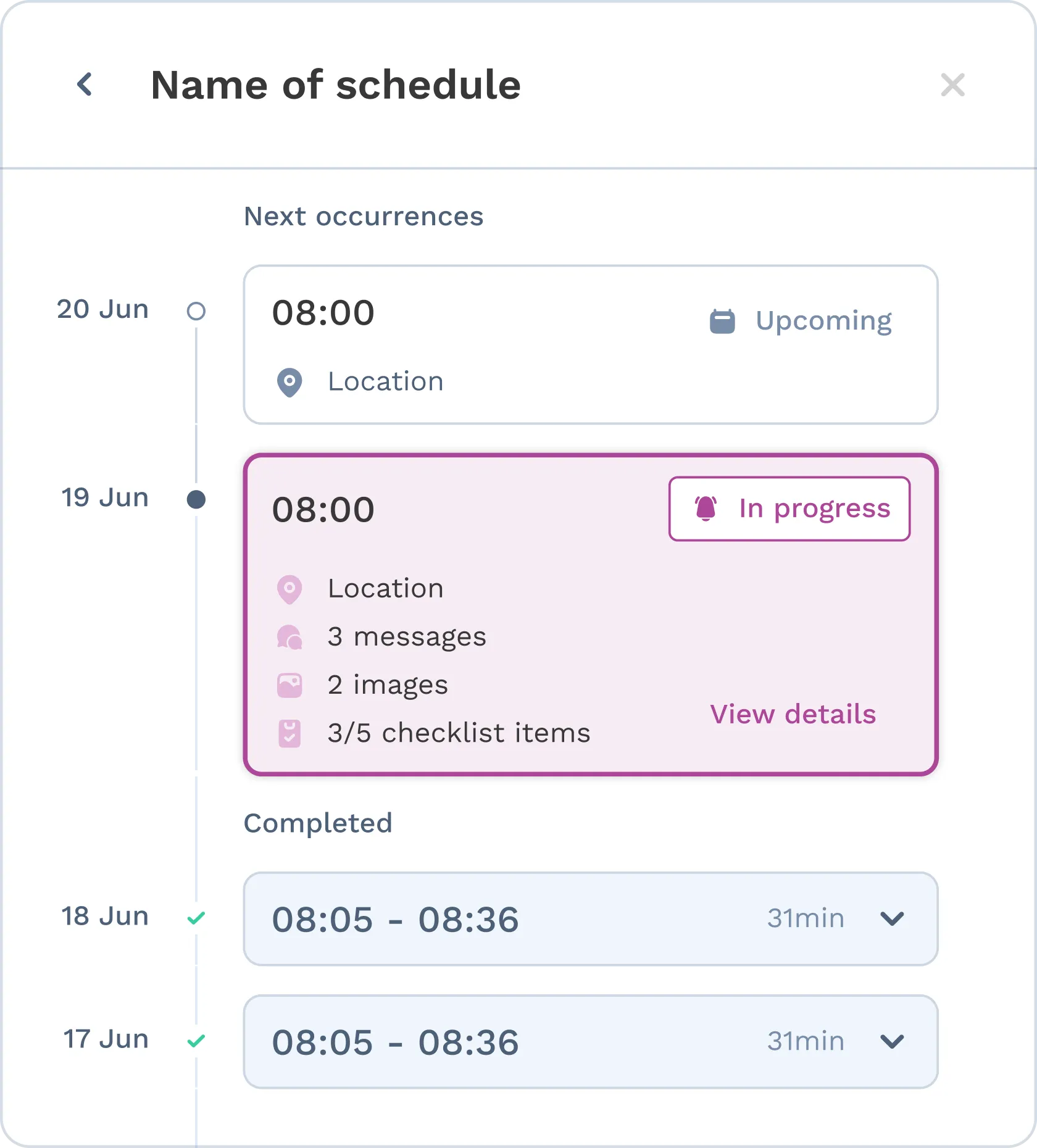Click the green checkmark beside 18 Jun
Viewport: 1037px width, 1148px height.
[196, 918]
